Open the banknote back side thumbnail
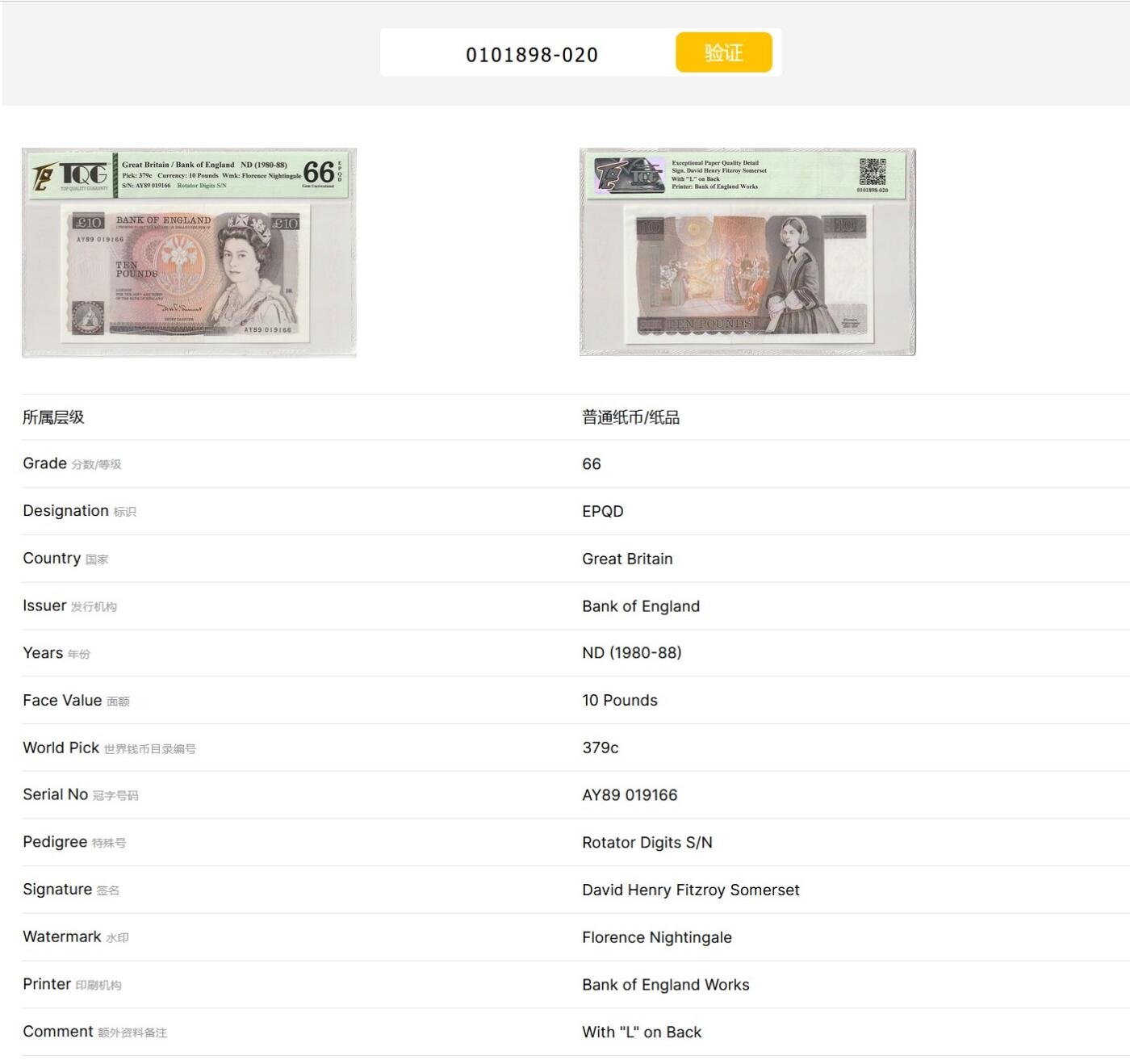 tap(747, 252)
